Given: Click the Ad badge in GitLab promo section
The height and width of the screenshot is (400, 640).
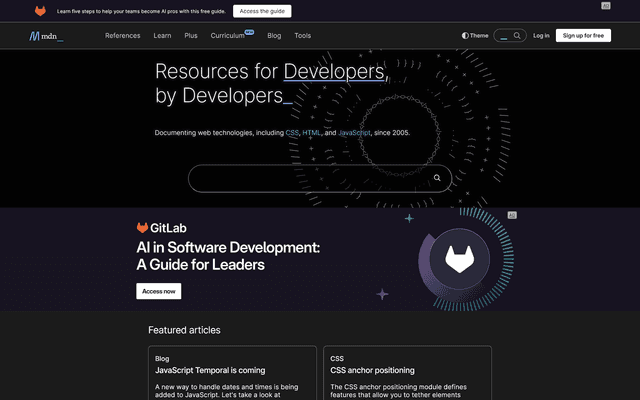Looking at the screenshot, I should (512, 215).
